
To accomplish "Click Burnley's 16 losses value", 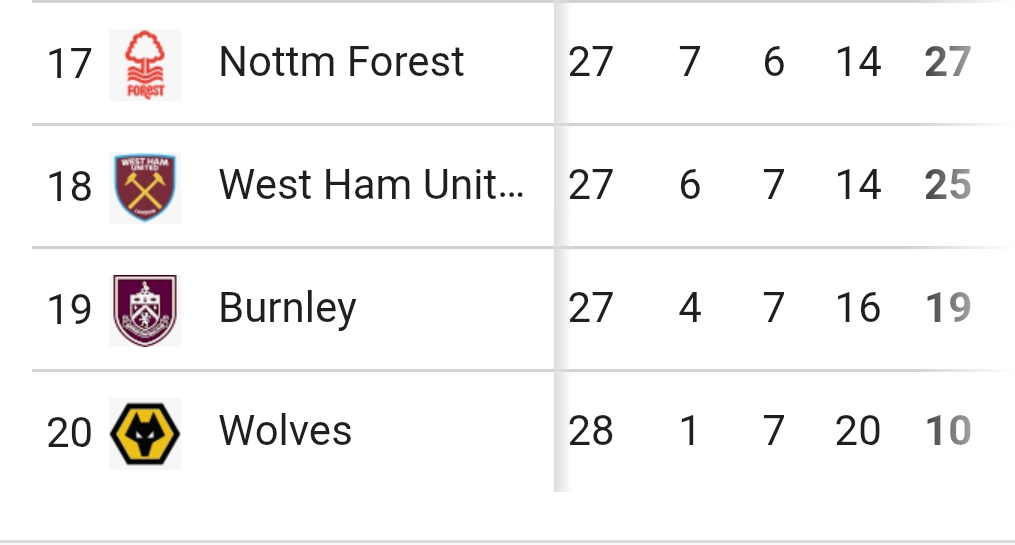I will click(x=858, y=308).
